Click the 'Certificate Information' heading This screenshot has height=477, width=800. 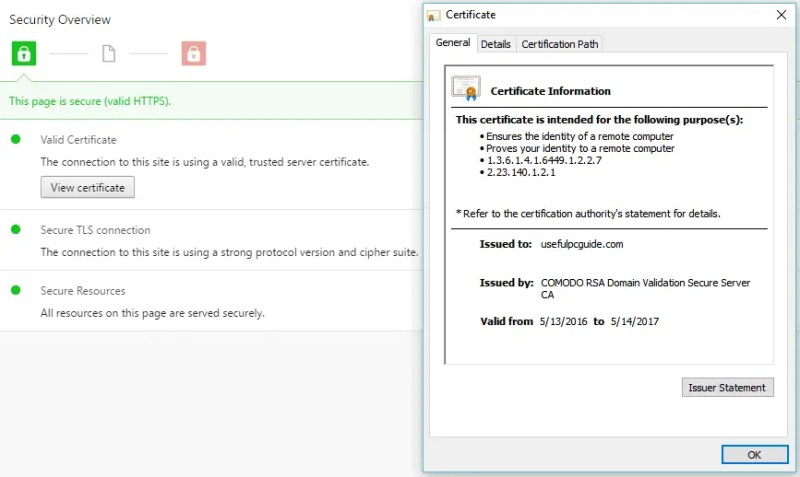[551, 91]
